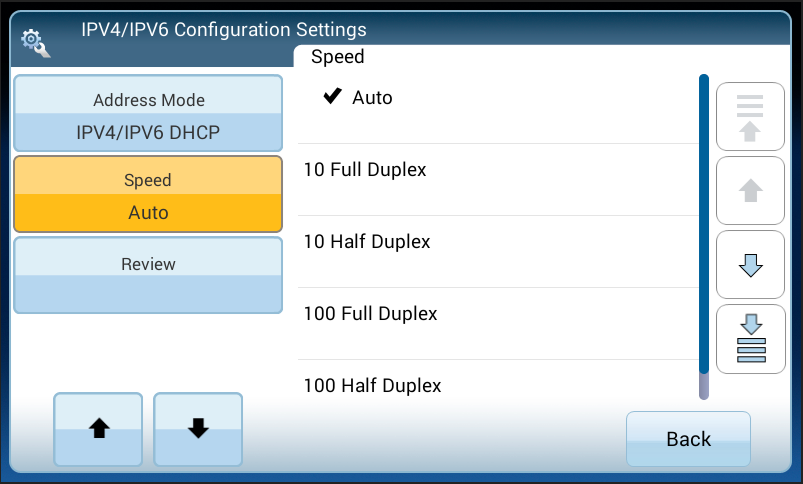This screenshot has height=484, width=803.
Task: Click the blue scrollbar thumb of the speed list
Action: pos(704,220)
